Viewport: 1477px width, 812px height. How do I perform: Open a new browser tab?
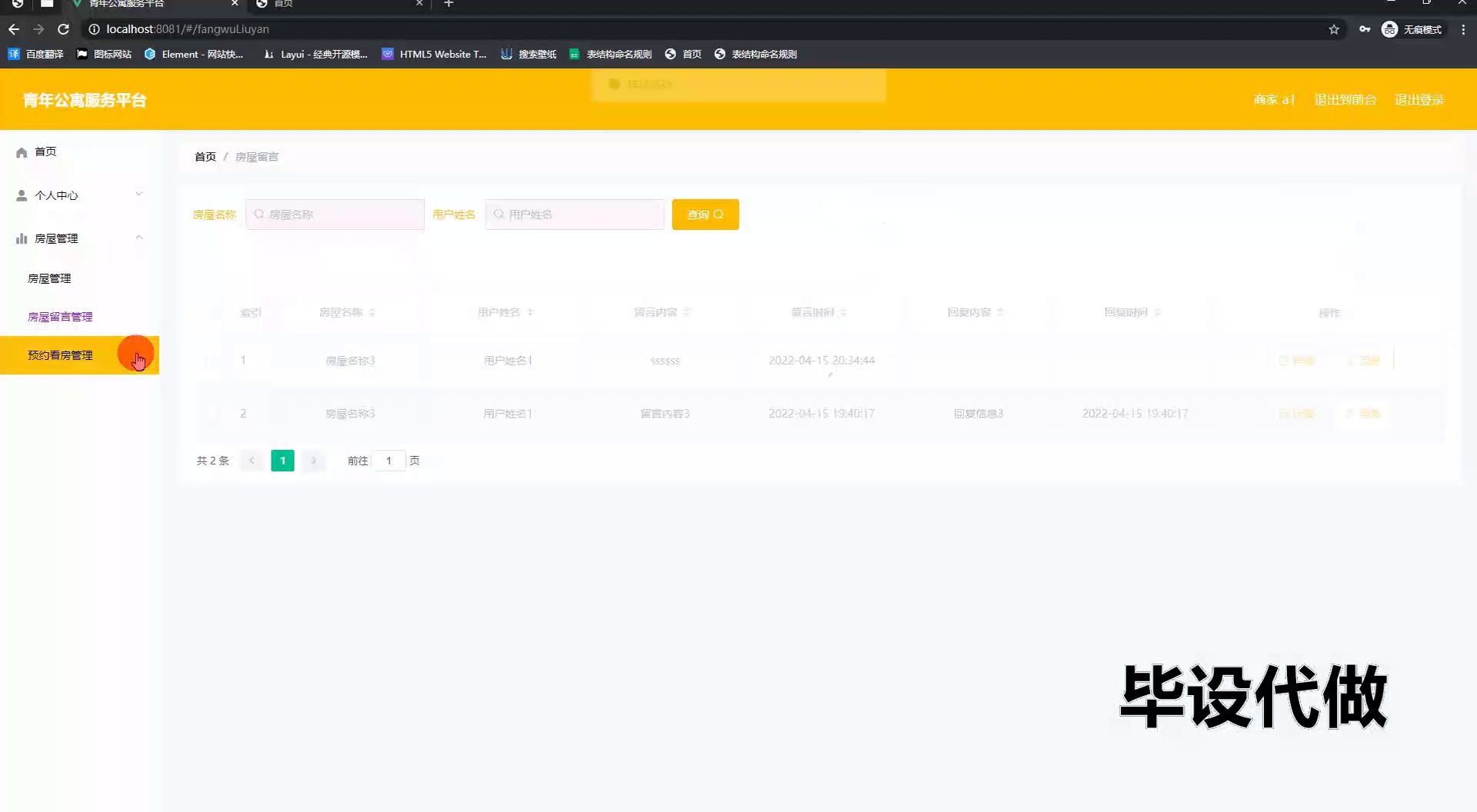(449, 4)
